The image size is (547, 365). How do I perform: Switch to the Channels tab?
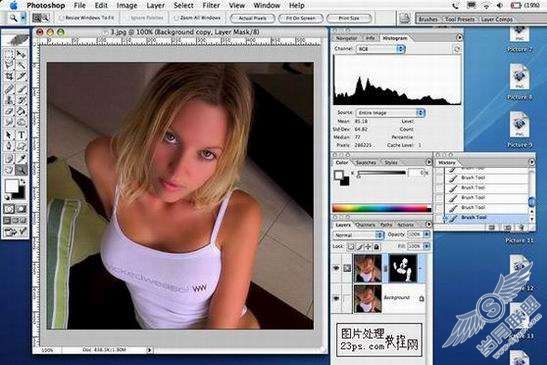[366, 225]
